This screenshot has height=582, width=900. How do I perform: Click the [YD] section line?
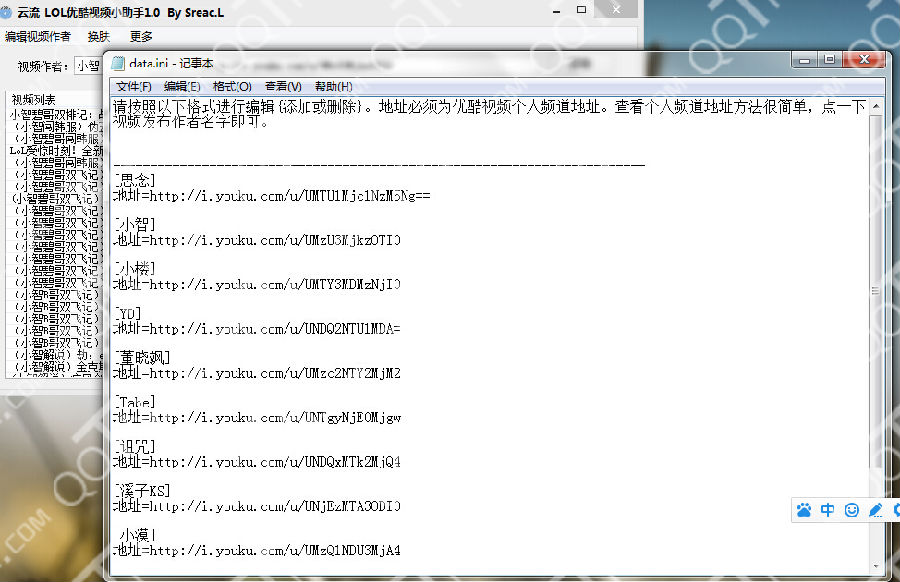(x=127, y=313)
